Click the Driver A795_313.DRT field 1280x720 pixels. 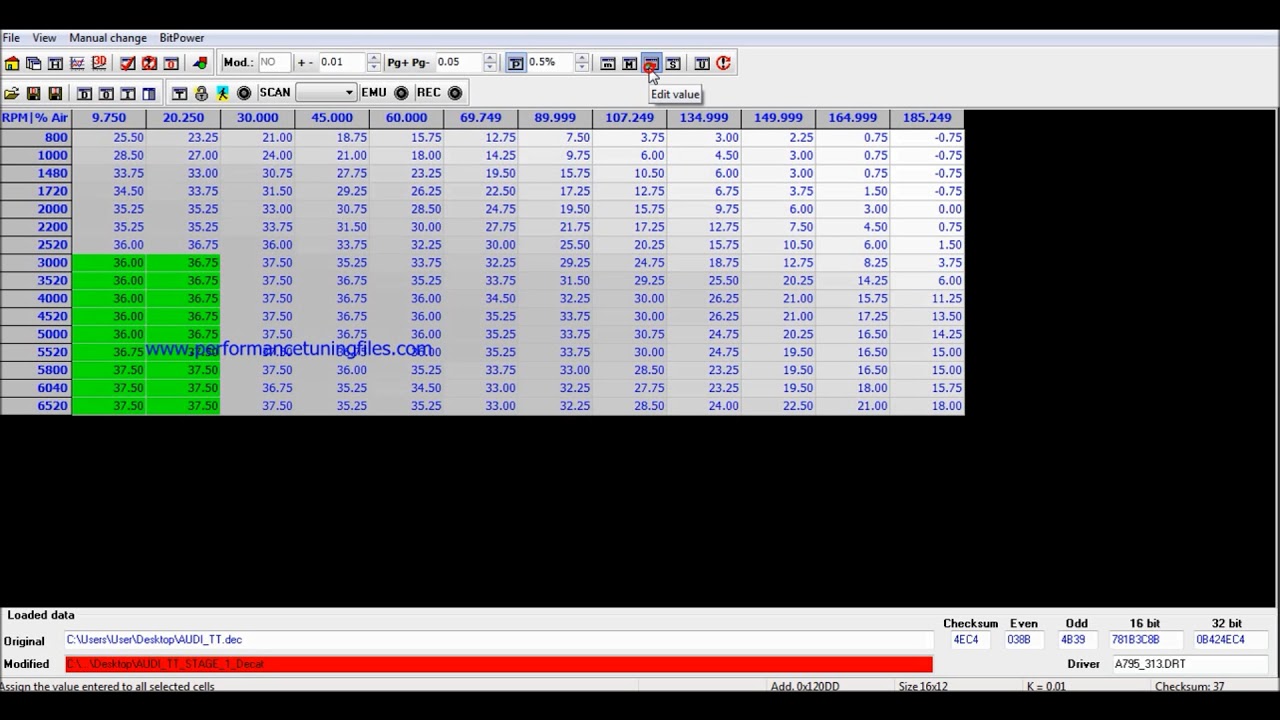tap(1190, 664)
